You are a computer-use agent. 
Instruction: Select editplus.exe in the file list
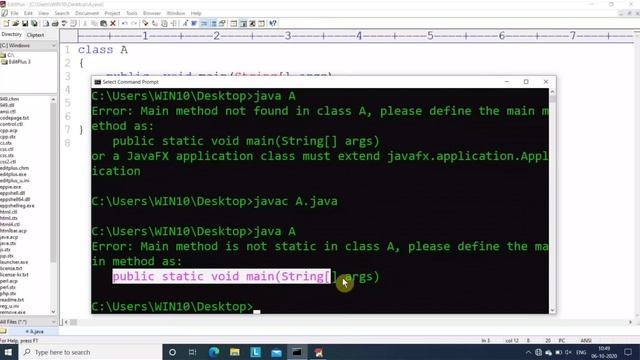pos(13,174)
